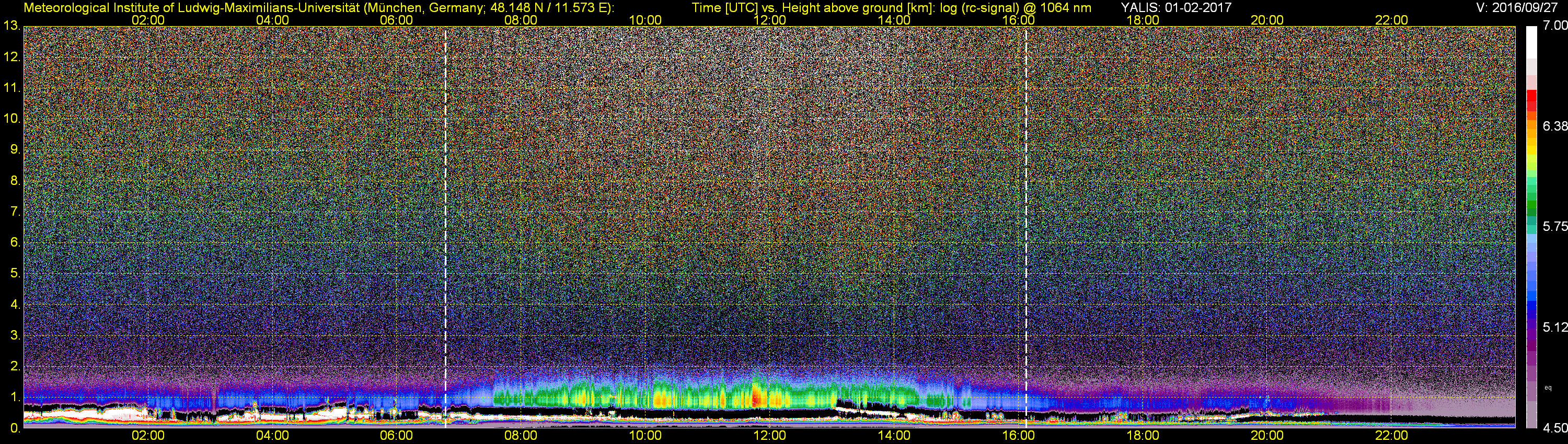The height and width of the screenshot is (444, 1568).
Task: Click the red signal peak near 12:00
Action: 756,397
